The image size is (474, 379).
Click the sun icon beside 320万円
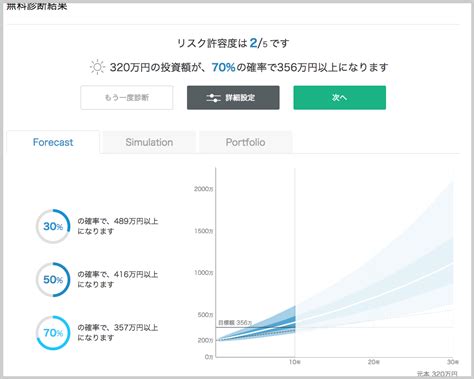click(97, 67)
